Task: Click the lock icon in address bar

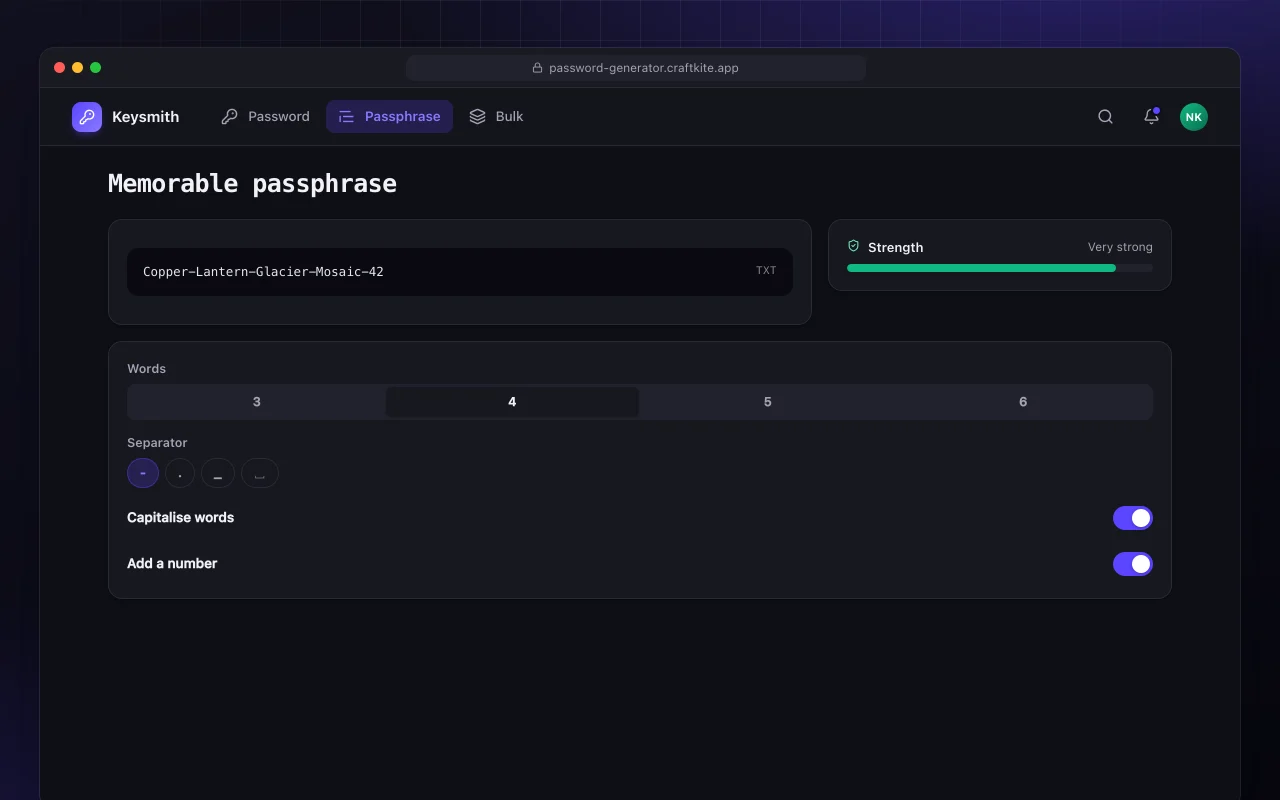Action: [x=537, y=68]
